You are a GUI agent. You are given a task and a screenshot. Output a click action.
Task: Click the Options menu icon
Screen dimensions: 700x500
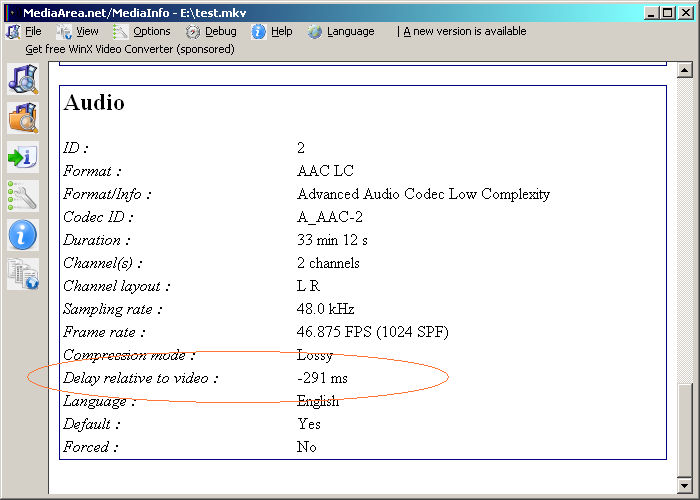coord(120,32)
